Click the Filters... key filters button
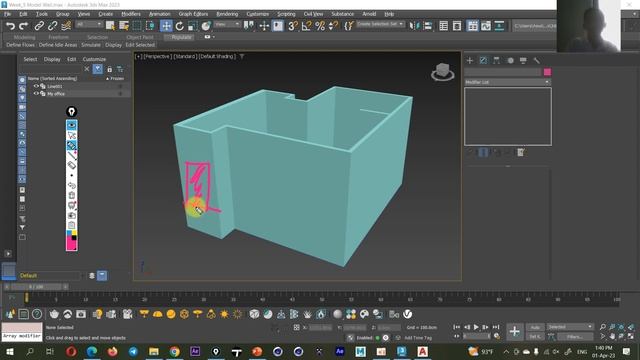 point(575,337)
